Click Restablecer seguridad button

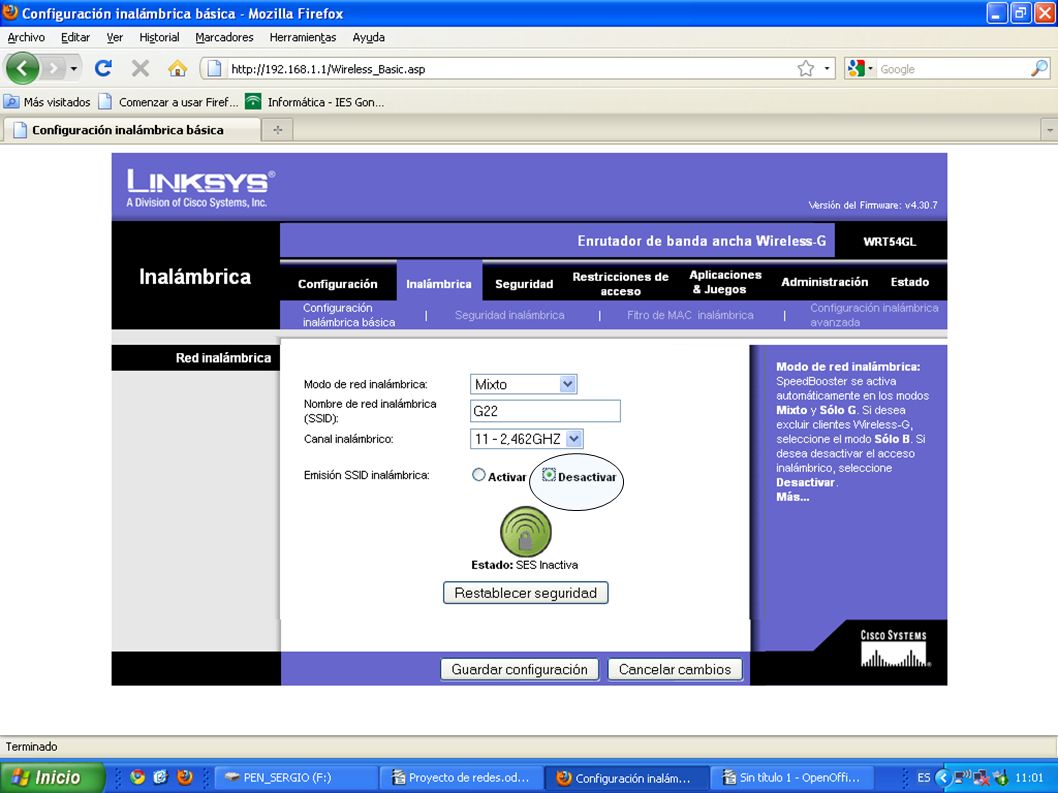[526, 593]
